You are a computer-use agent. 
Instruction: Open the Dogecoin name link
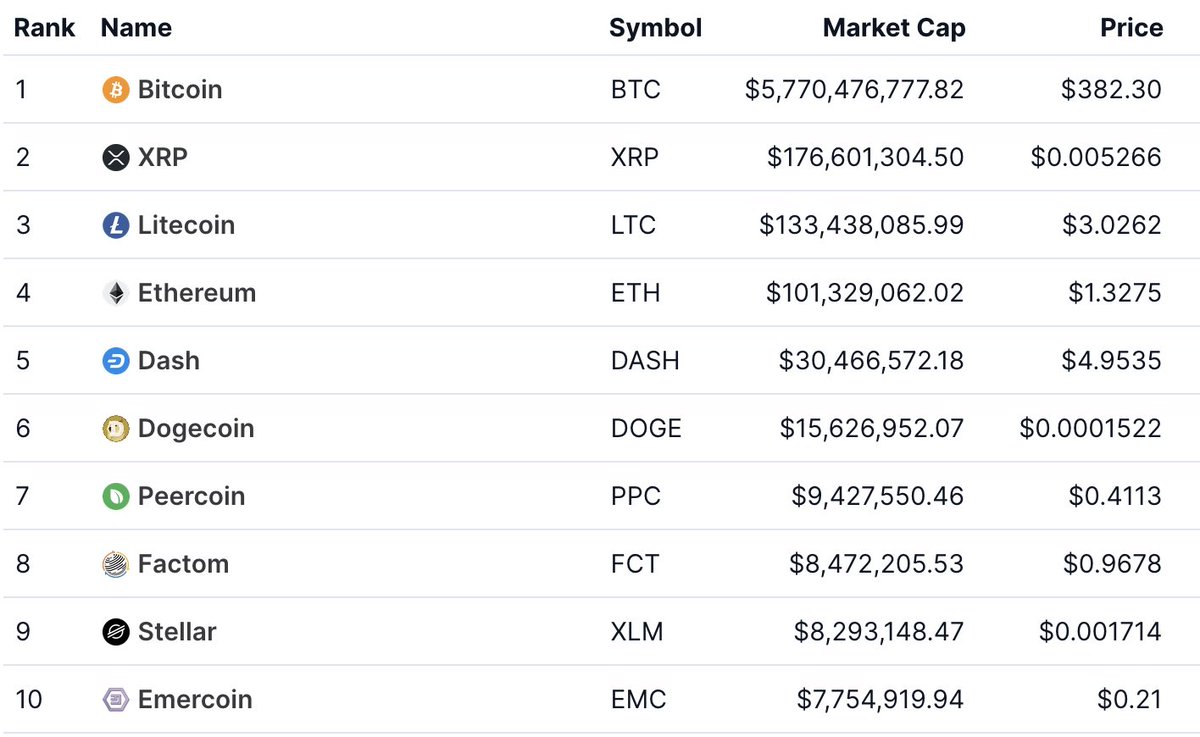point(196,429)
